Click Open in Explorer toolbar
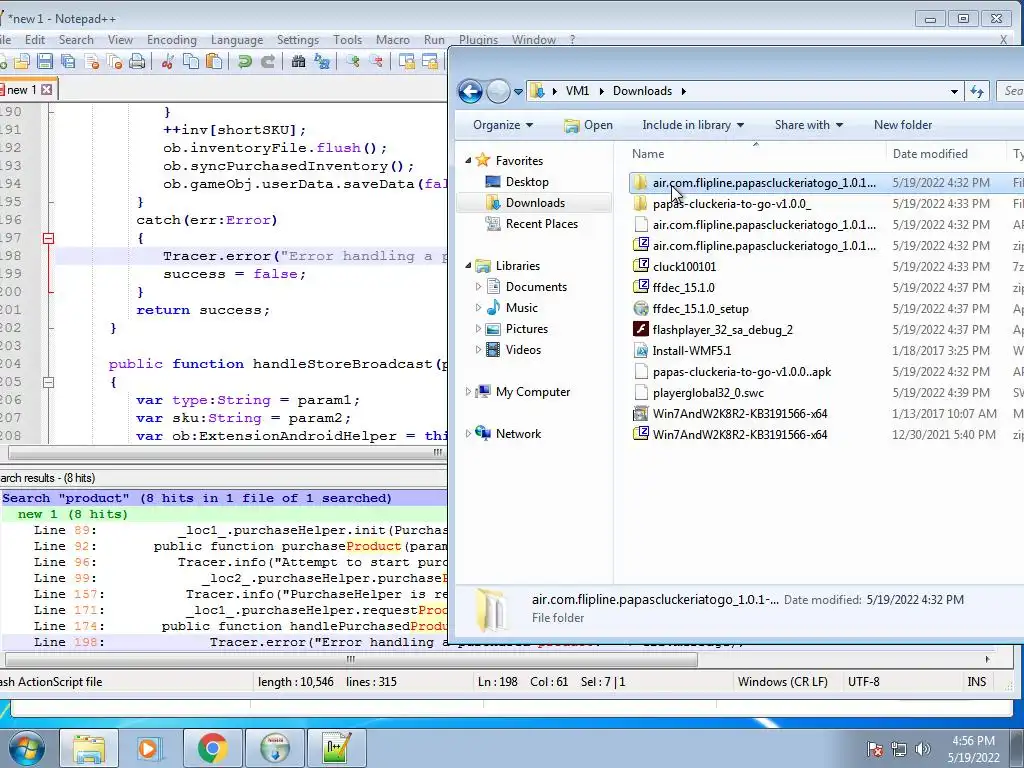This screenshot has width=1024, height=768. coord(588,125)
